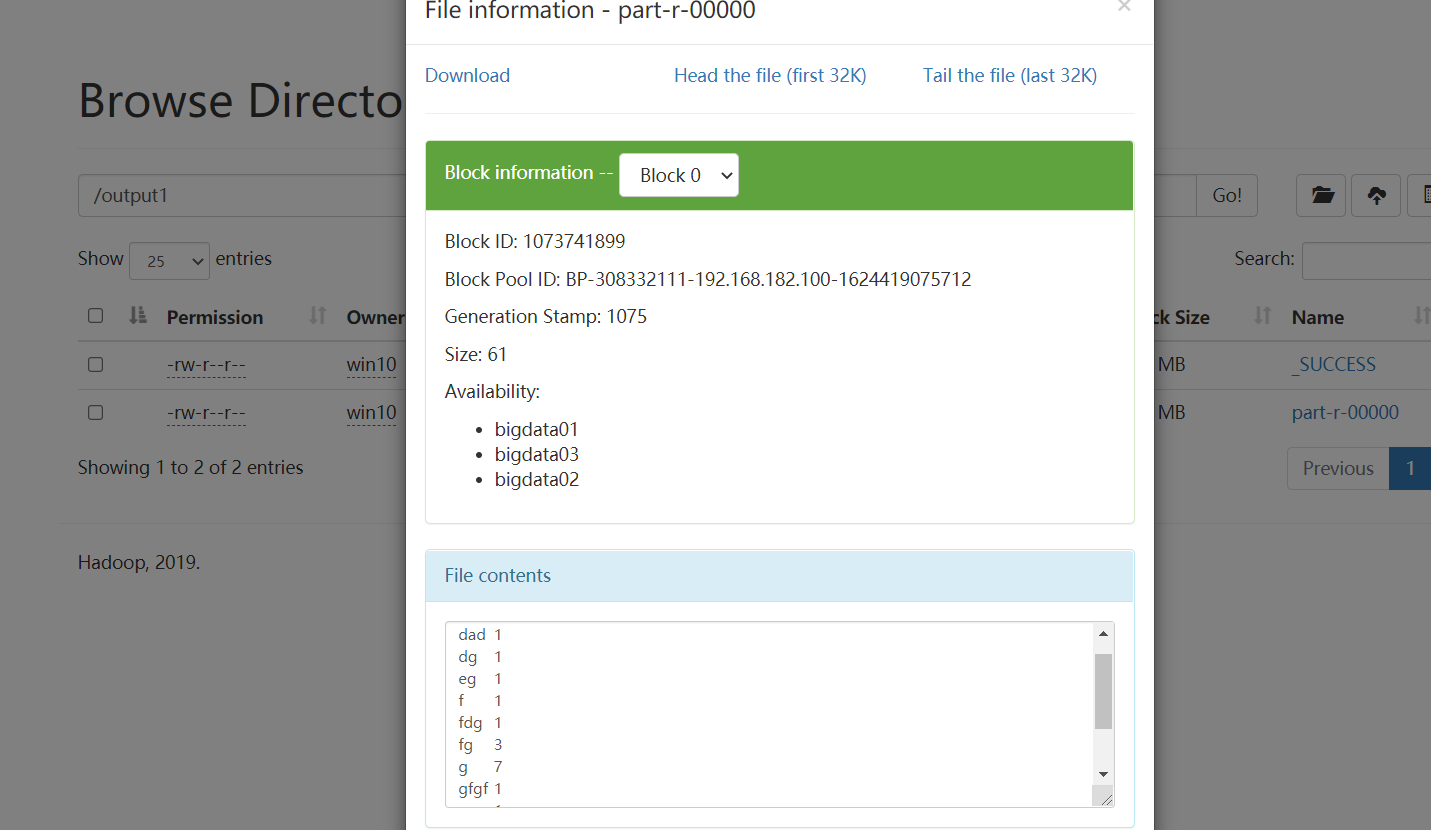Click the textarea resize grip icon
This screenshot has height=830, width=1431.
coord(1103,796)
